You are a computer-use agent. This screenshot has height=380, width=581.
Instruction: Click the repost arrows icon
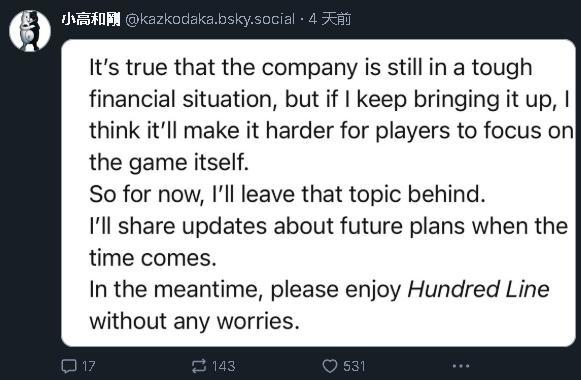[x=199, y=366]
